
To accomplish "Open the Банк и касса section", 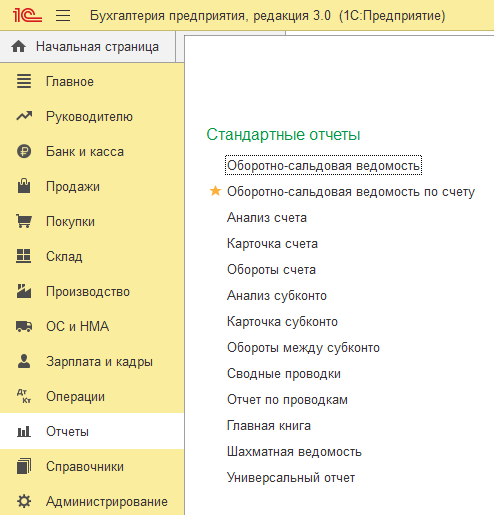I will pos(92,151).
